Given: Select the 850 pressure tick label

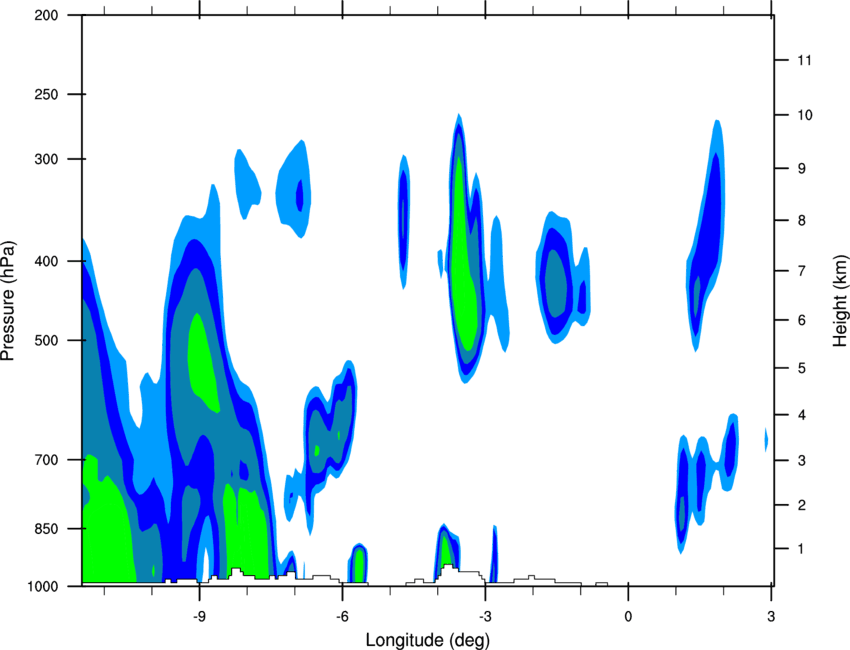Looking at the screenshot, I should (46, 529).
